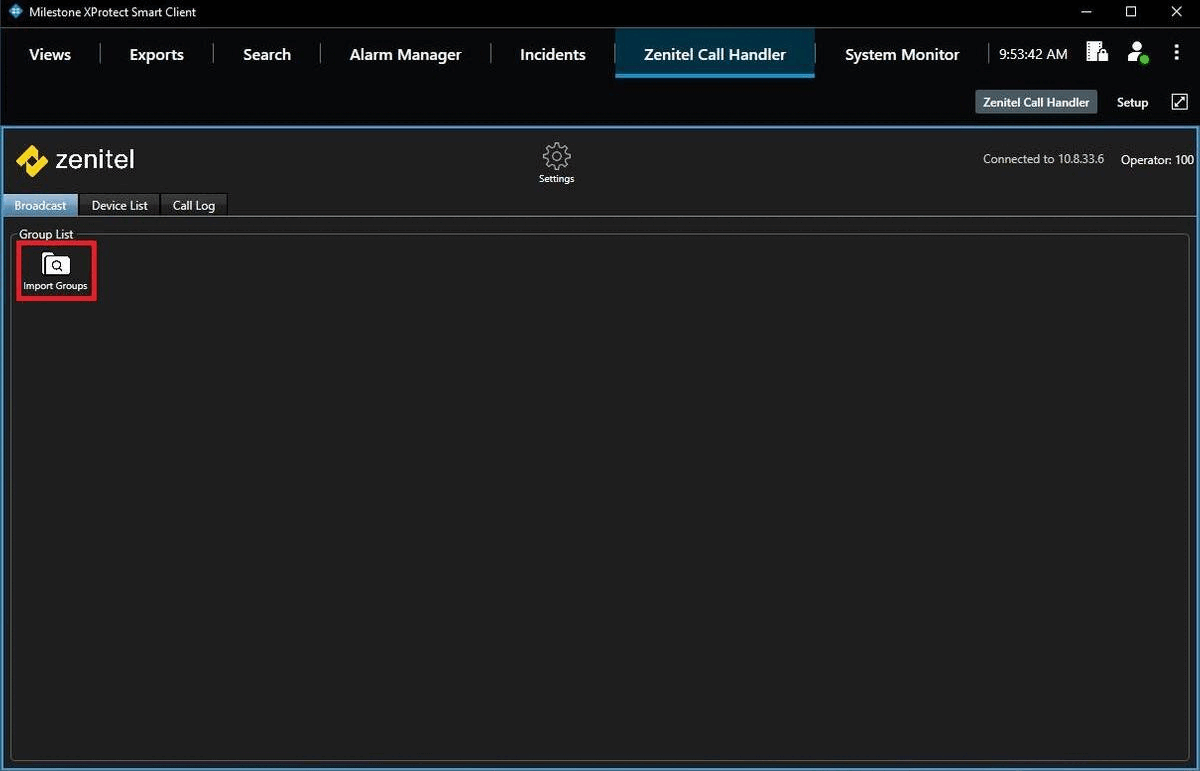Click the Zenitel logo
Image resolution: width=1200 pixels, height=771 pixels.
[x=75, y=160]
